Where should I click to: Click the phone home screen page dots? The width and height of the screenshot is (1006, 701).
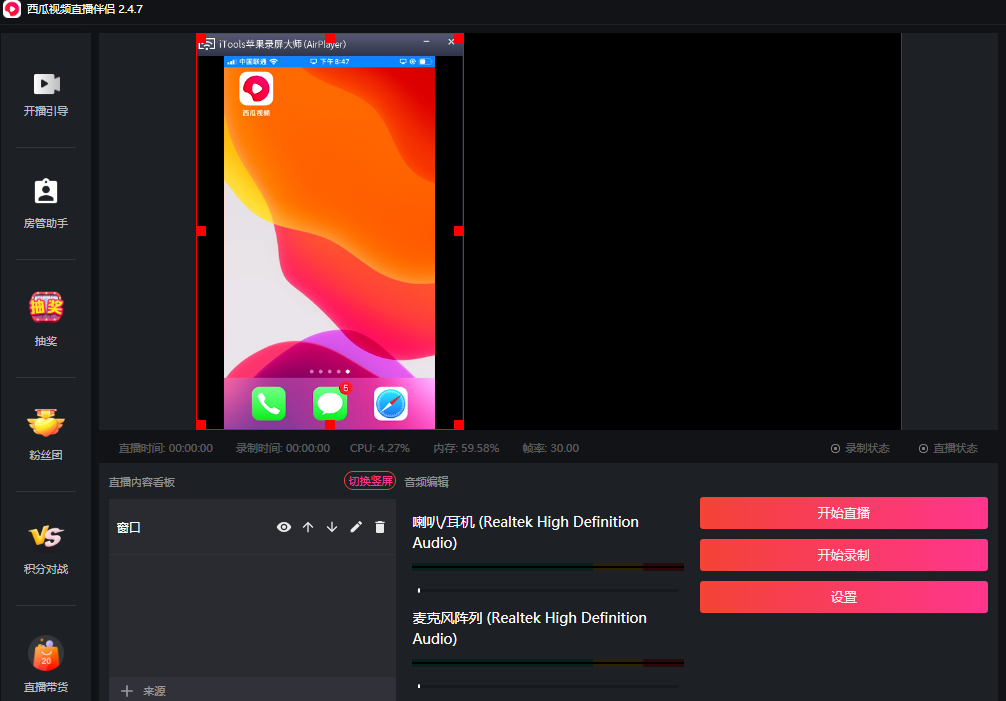click(330, 371)
